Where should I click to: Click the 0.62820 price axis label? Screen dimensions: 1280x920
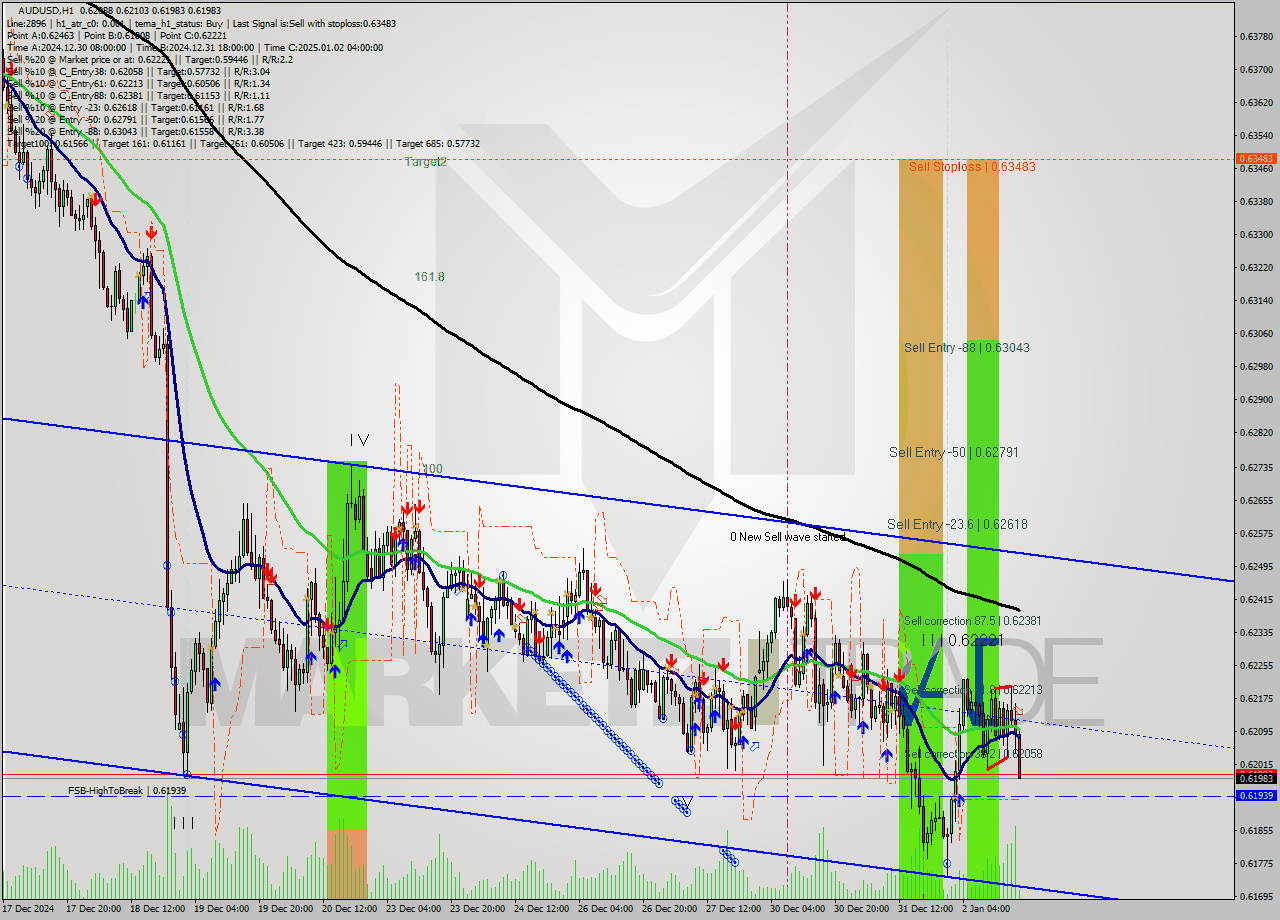(1255, 433)
